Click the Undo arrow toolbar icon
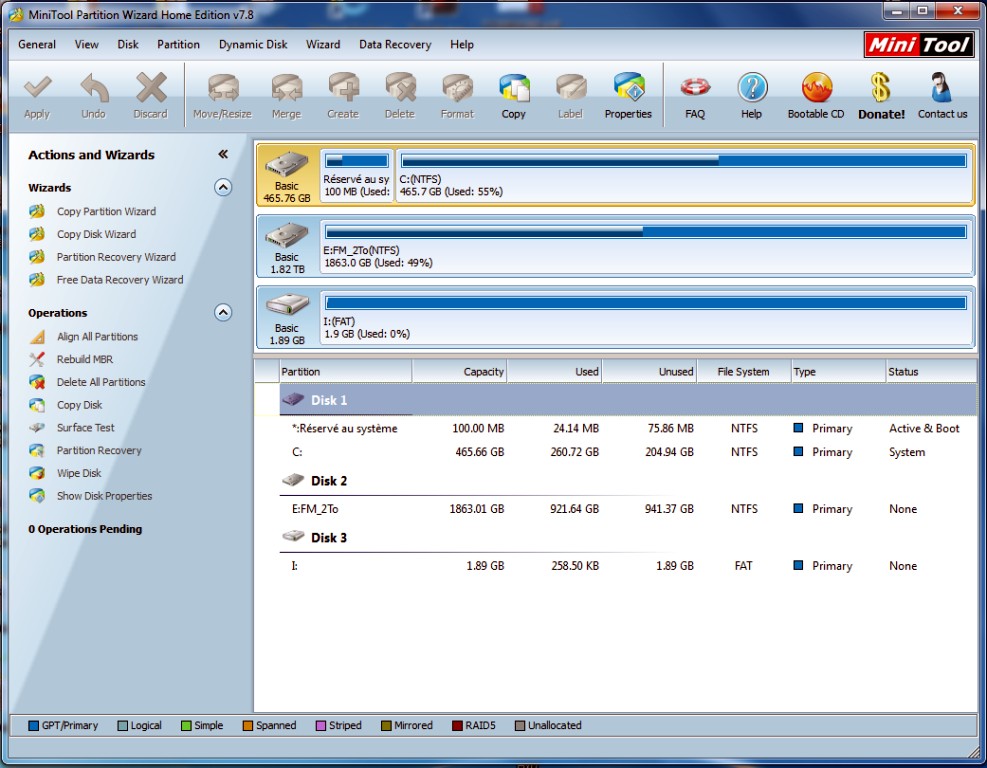The image size is (987, 768). coord(94,88)
